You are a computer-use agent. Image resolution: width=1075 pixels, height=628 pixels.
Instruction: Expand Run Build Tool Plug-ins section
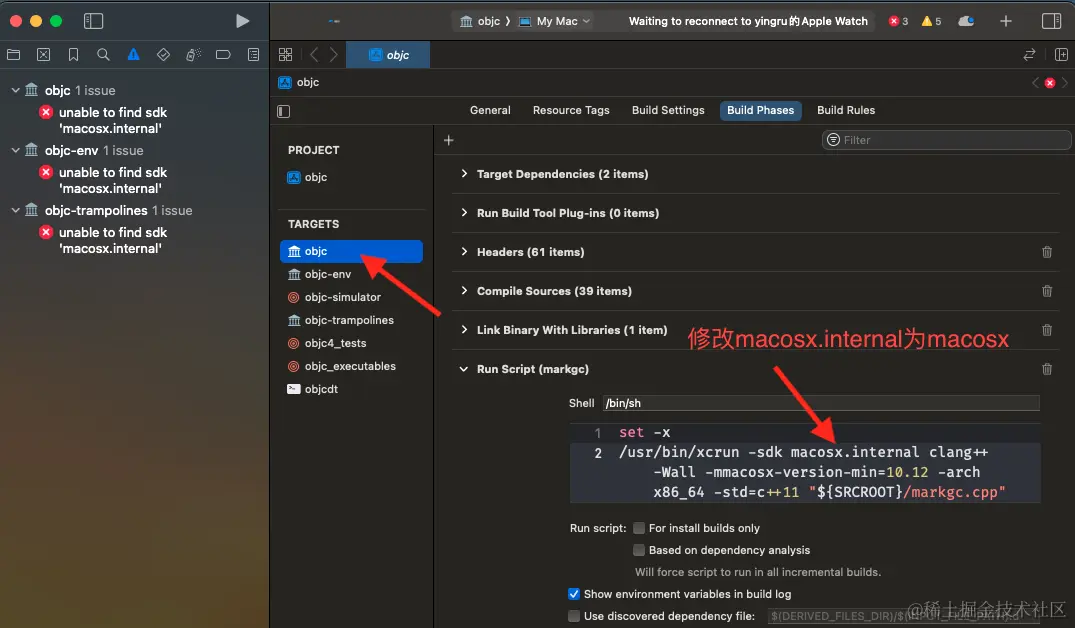[464, 213]
